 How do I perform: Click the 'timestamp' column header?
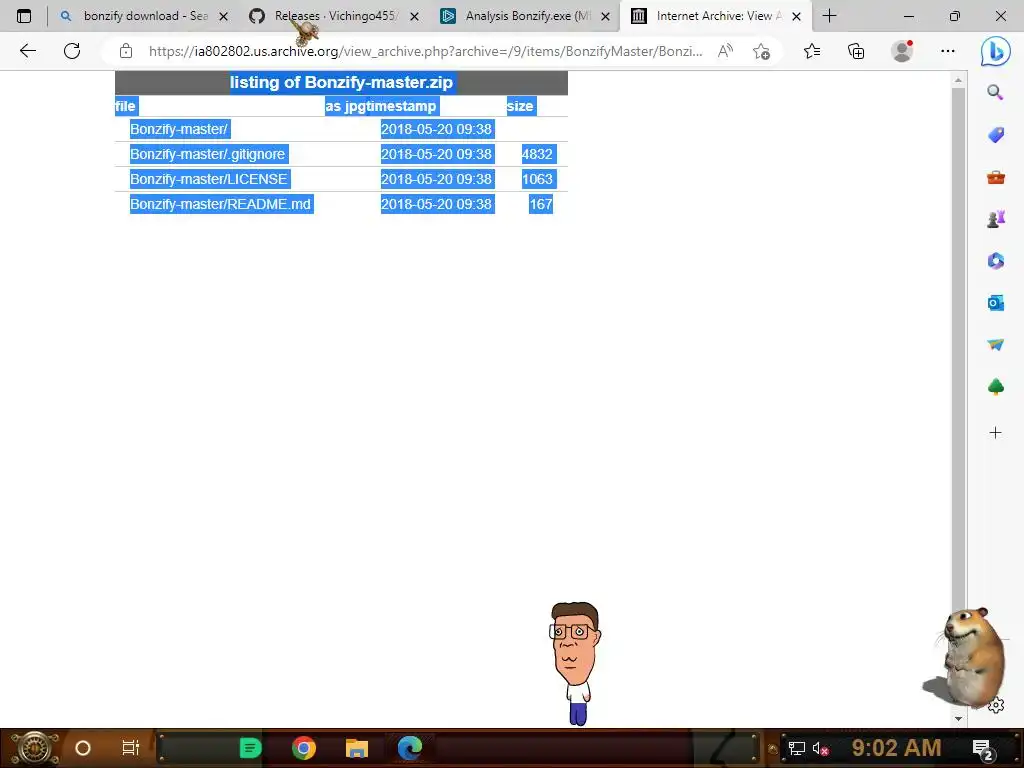(400, 106)
